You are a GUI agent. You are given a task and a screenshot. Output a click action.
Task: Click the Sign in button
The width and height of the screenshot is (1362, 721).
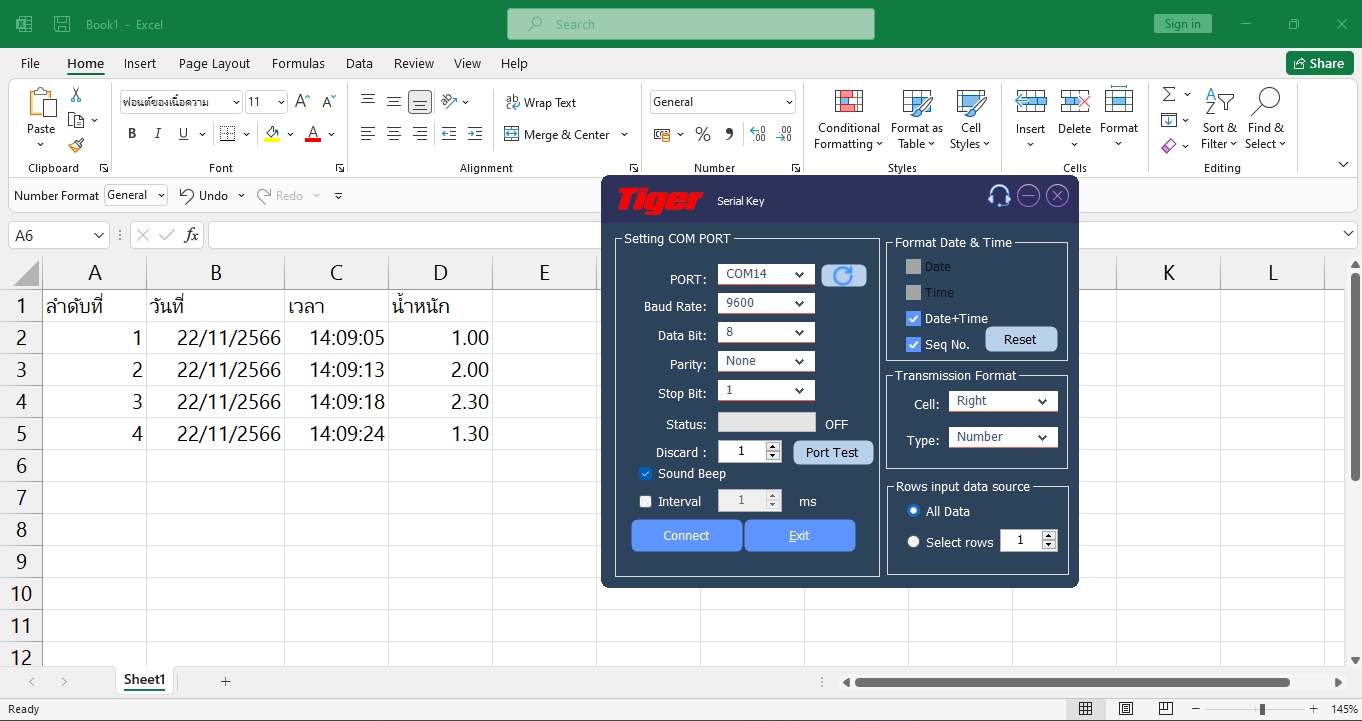1182,24
